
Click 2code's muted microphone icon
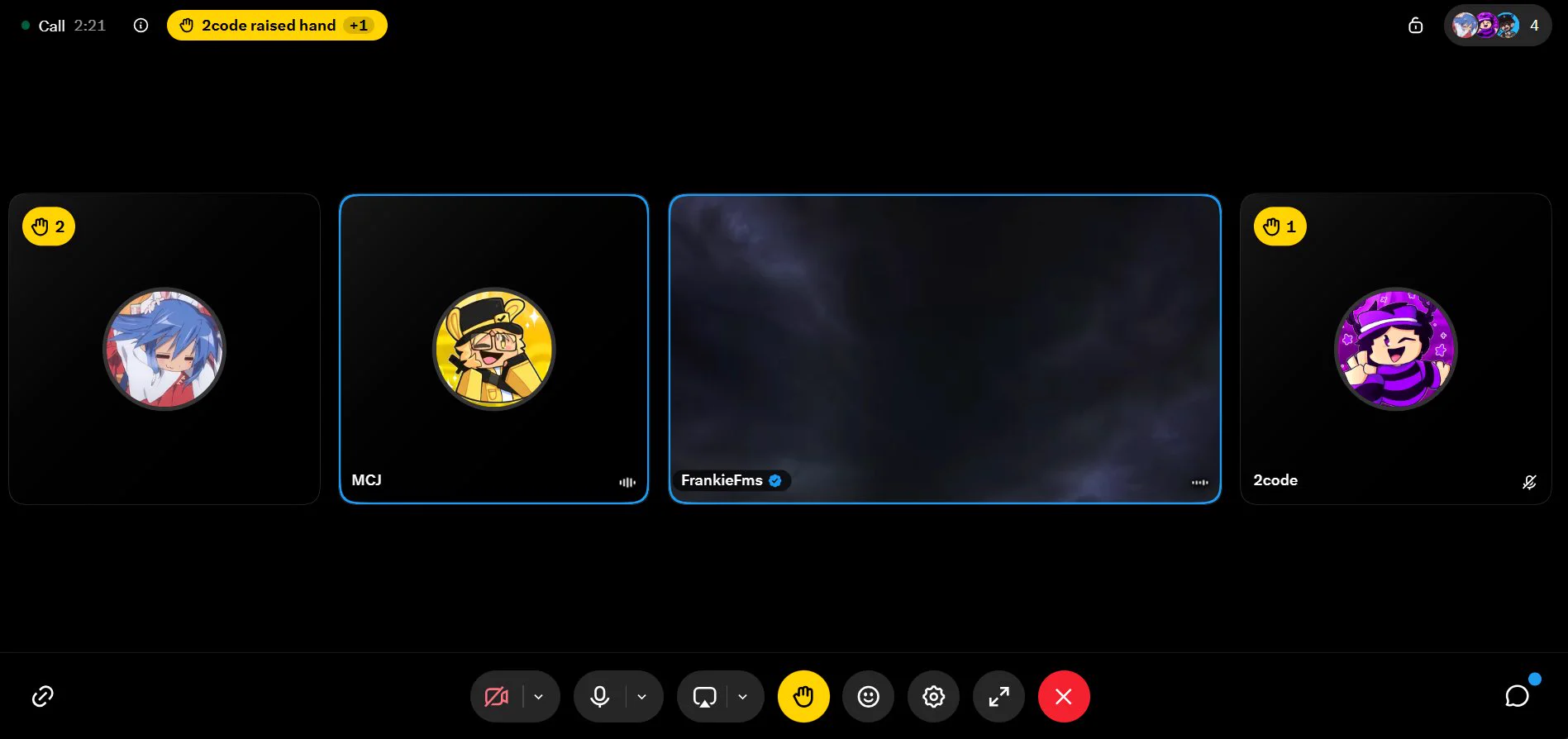1529,482
